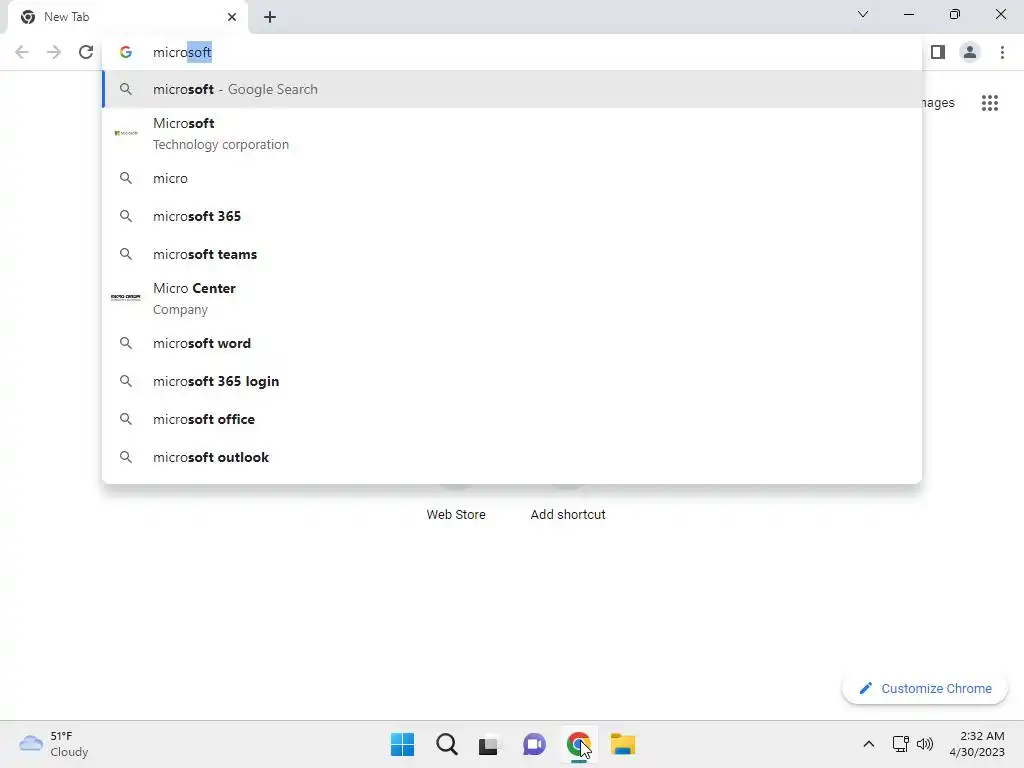Click search icon beside 'microsoft teams'
The height and width of the screenshot is (768, 1024).
[126, 254]
